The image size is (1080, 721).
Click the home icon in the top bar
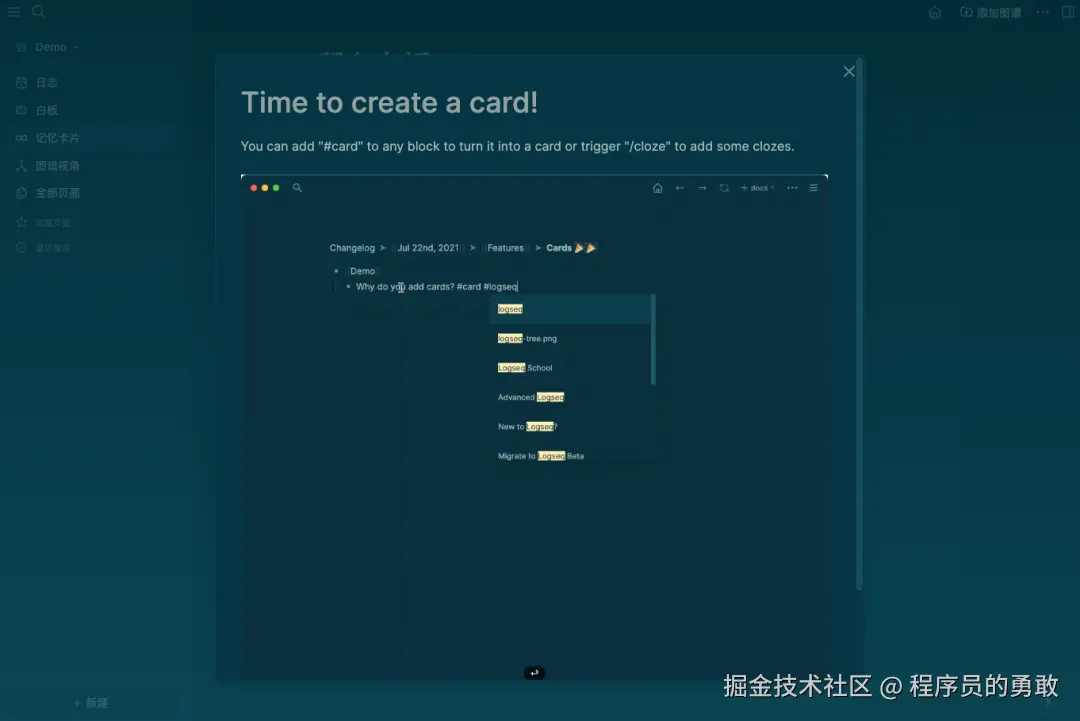[x=934, y=12]
